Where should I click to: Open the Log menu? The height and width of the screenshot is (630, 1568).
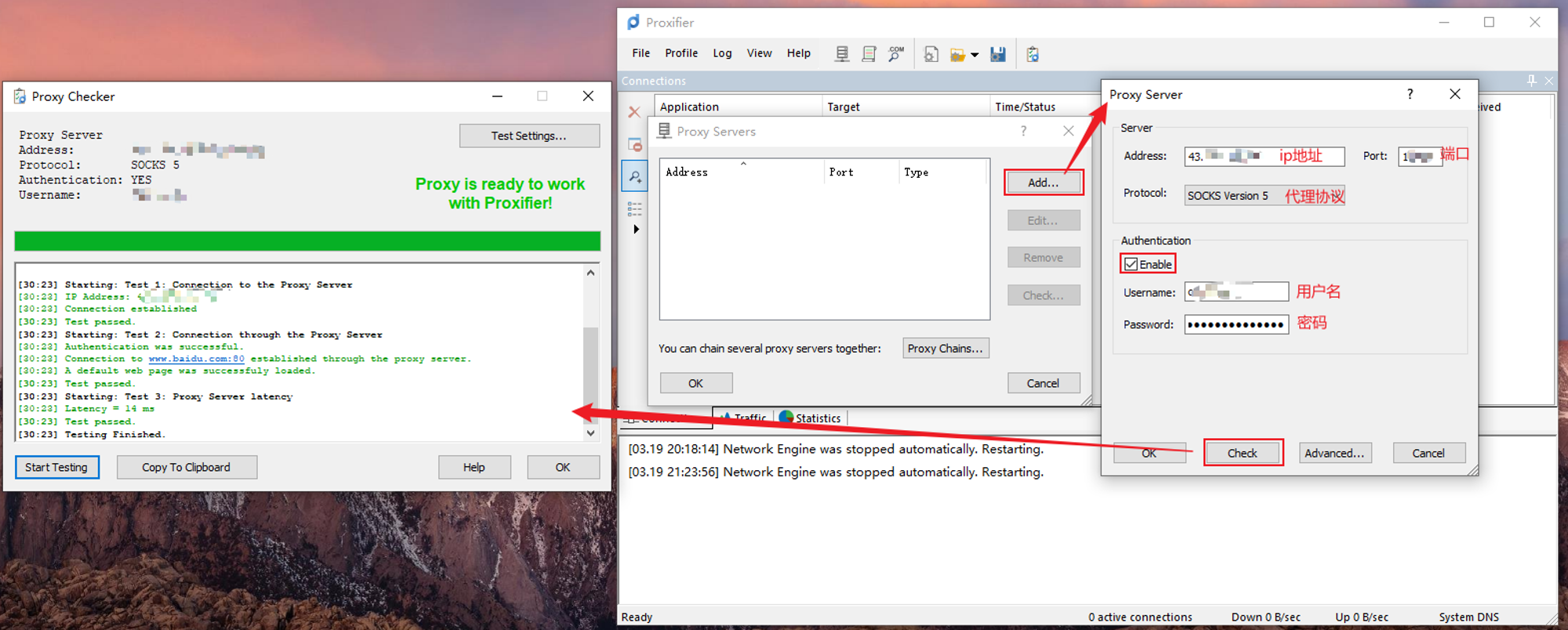coord(722,53)
